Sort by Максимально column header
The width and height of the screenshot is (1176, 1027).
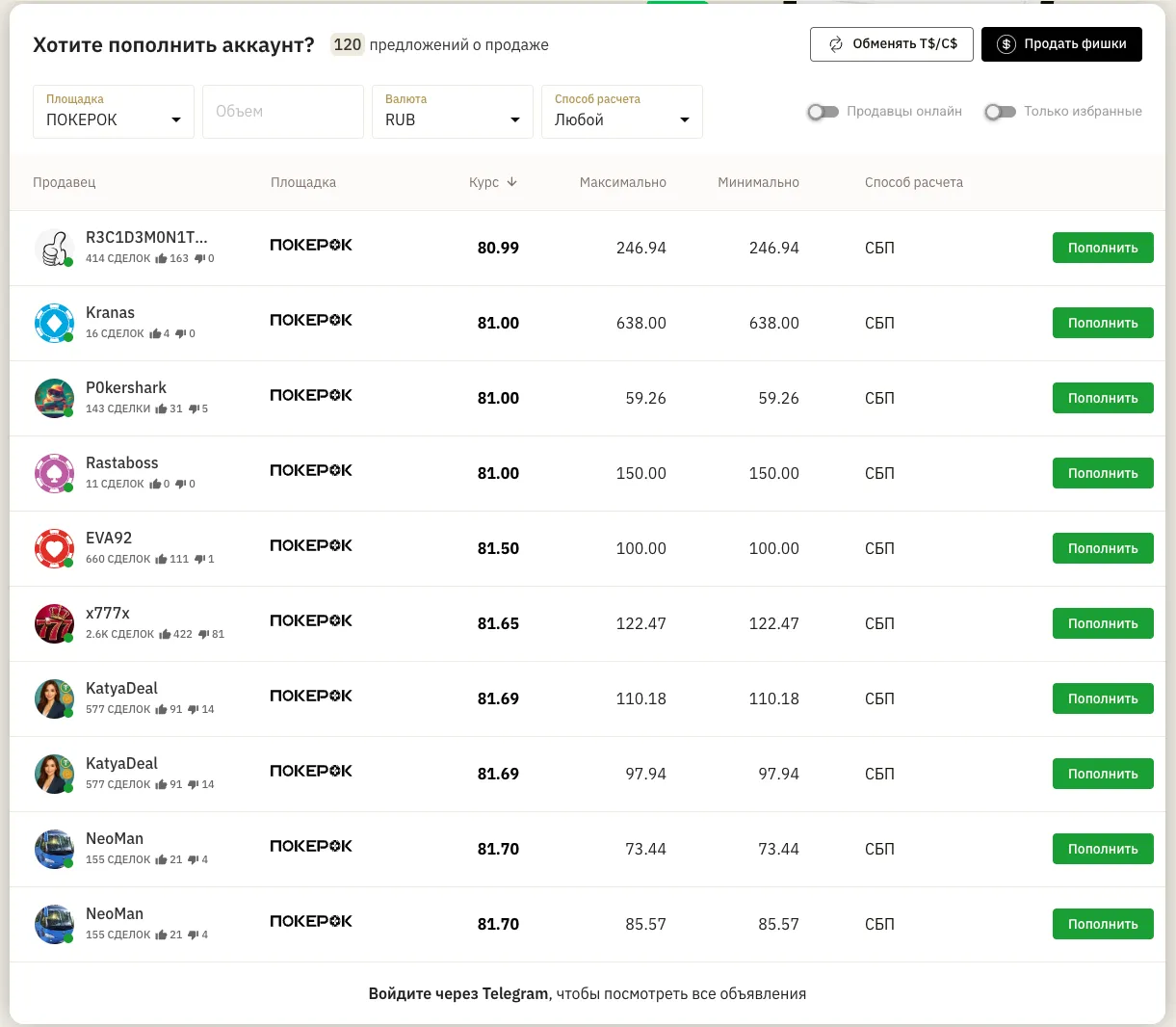click(622, 182)
